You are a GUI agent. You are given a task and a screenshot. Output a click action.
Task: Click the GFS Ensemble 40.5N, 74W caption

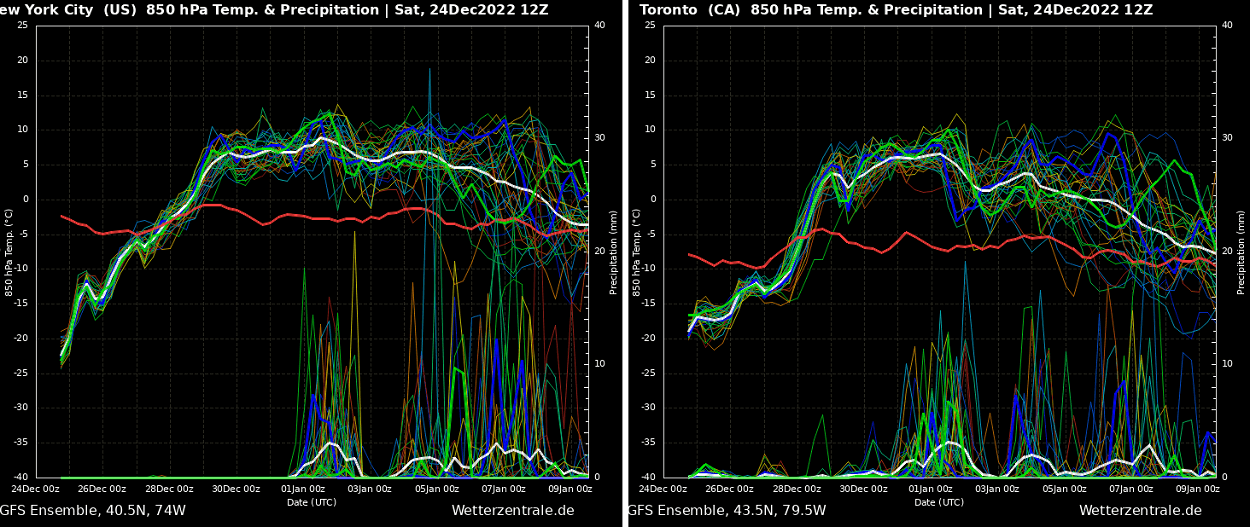click(93, 511)
